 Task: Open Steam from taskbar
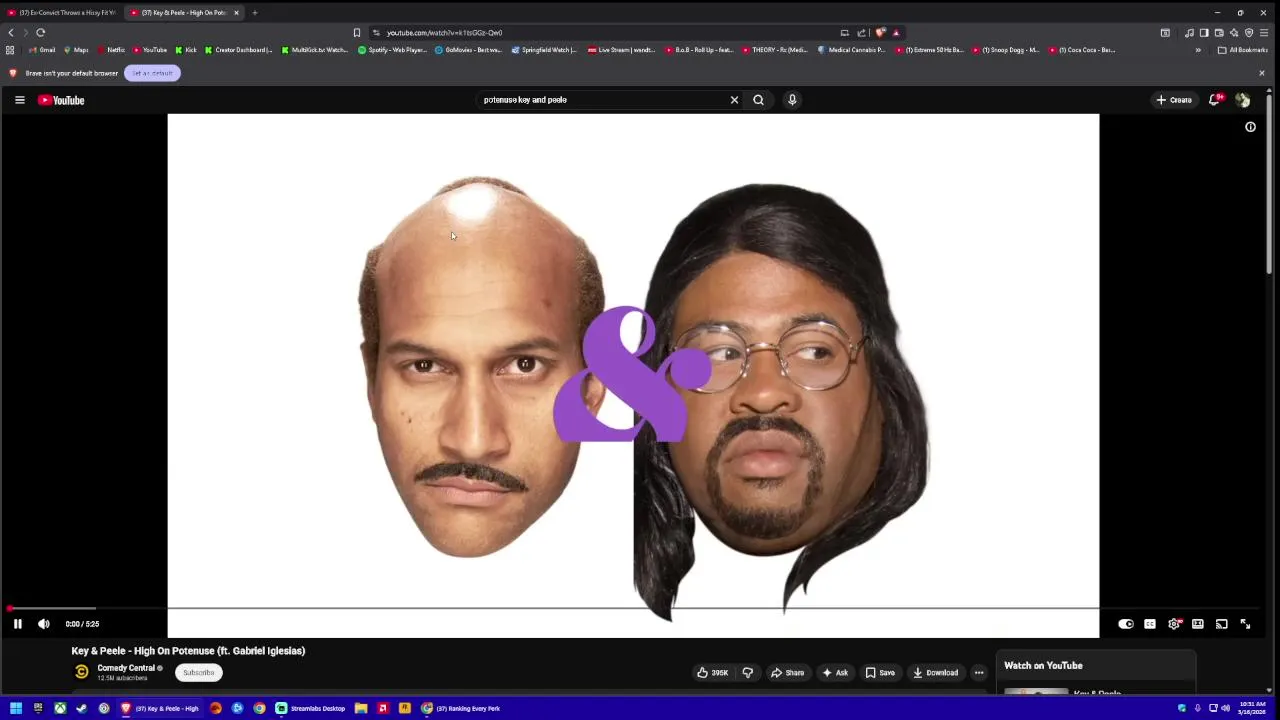[x=82, y=708]
